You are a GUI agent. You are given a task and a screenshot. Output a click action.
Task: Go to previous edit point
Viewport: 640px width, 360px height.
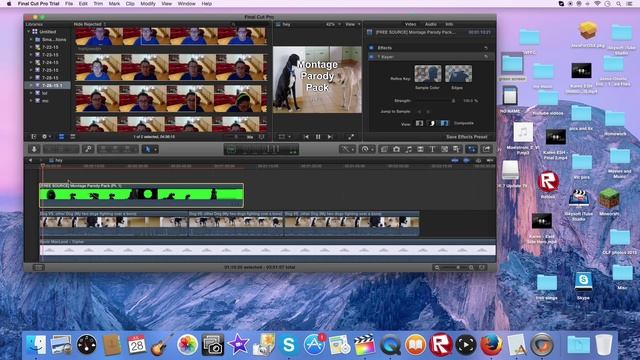coord(306,137)
